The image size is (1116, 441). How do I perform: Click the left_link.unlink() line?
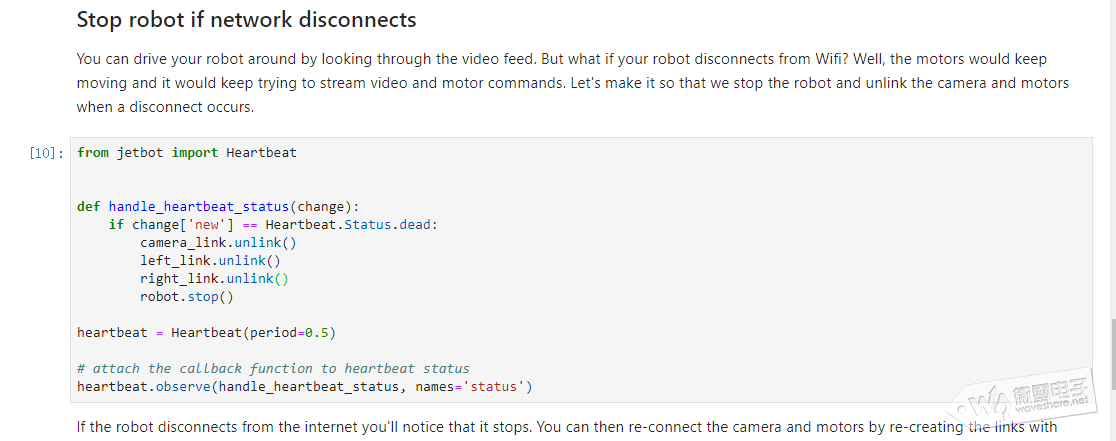coord(211,260)
